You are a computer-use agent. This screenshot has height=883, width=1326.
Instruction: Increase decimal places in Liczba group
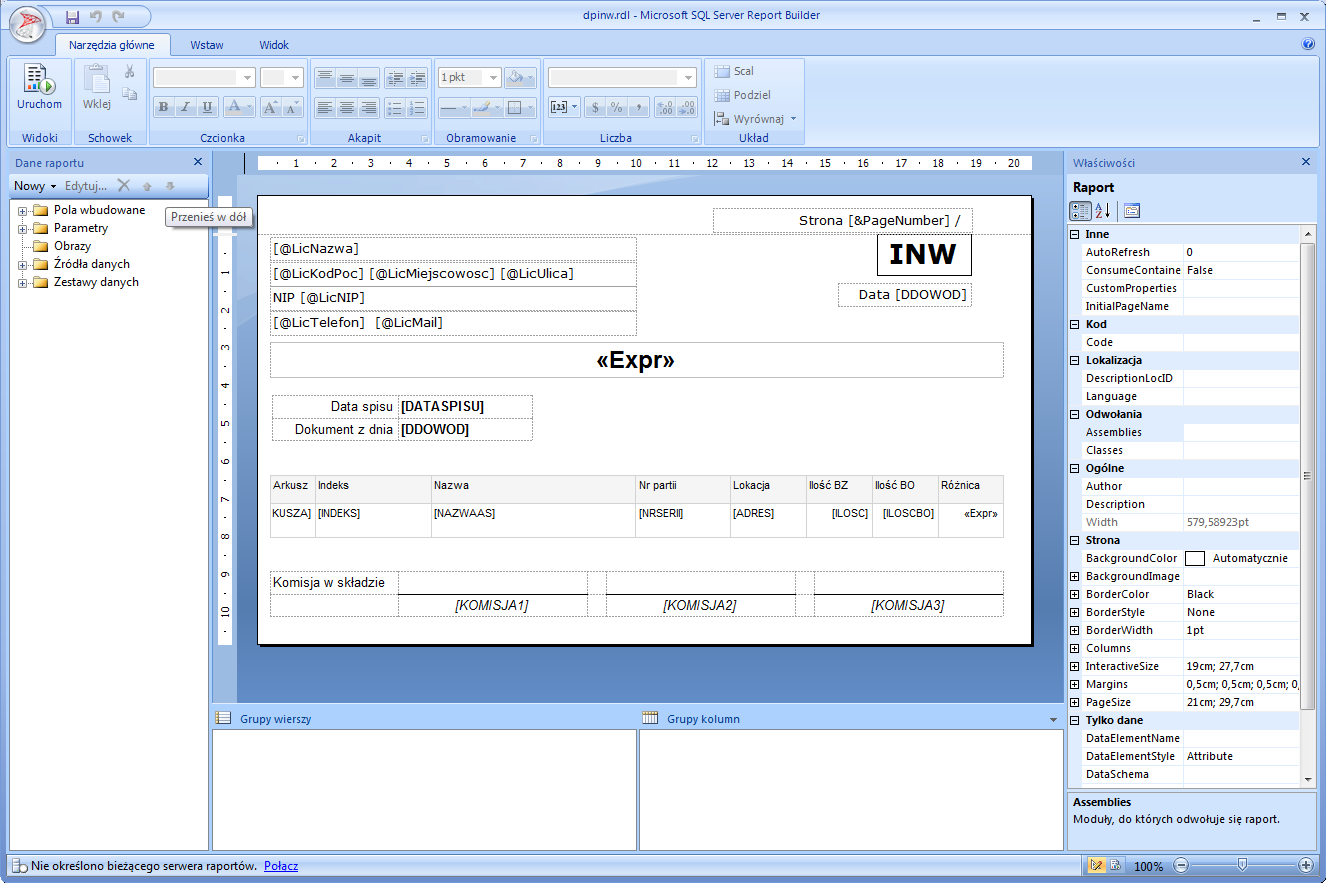click(x=666, y=108)
